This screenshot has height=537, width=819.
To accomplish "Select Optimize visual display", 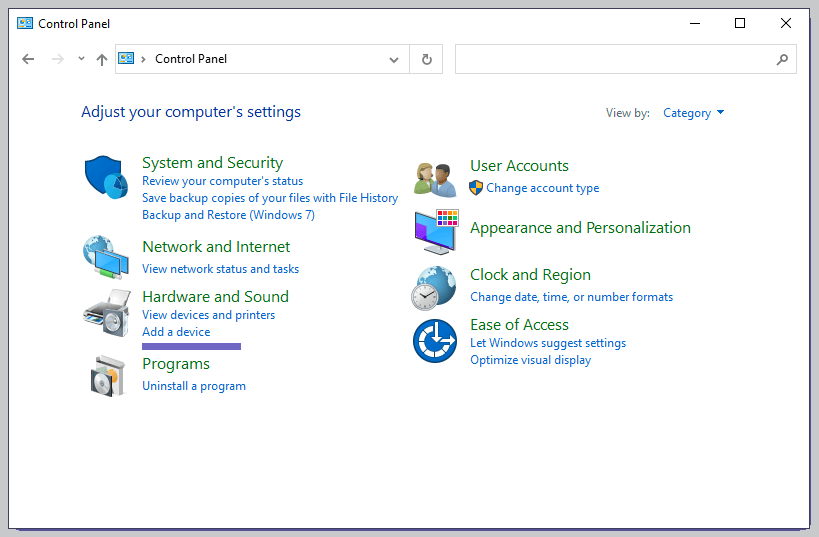I will point(531,360).
